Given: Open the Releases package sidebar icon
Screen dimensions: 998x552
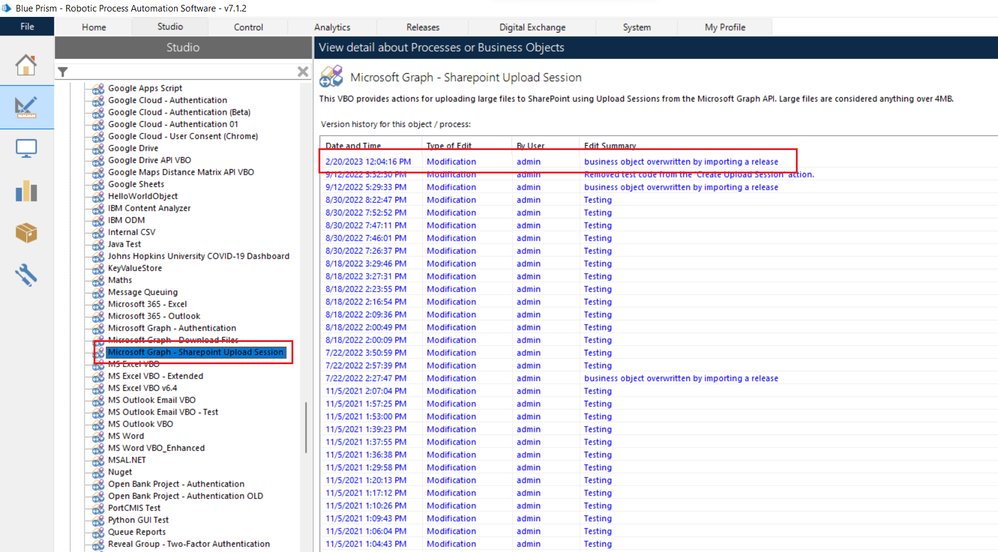Looking at the screenshot, I should pyautogui.click(x=27, y=232).
